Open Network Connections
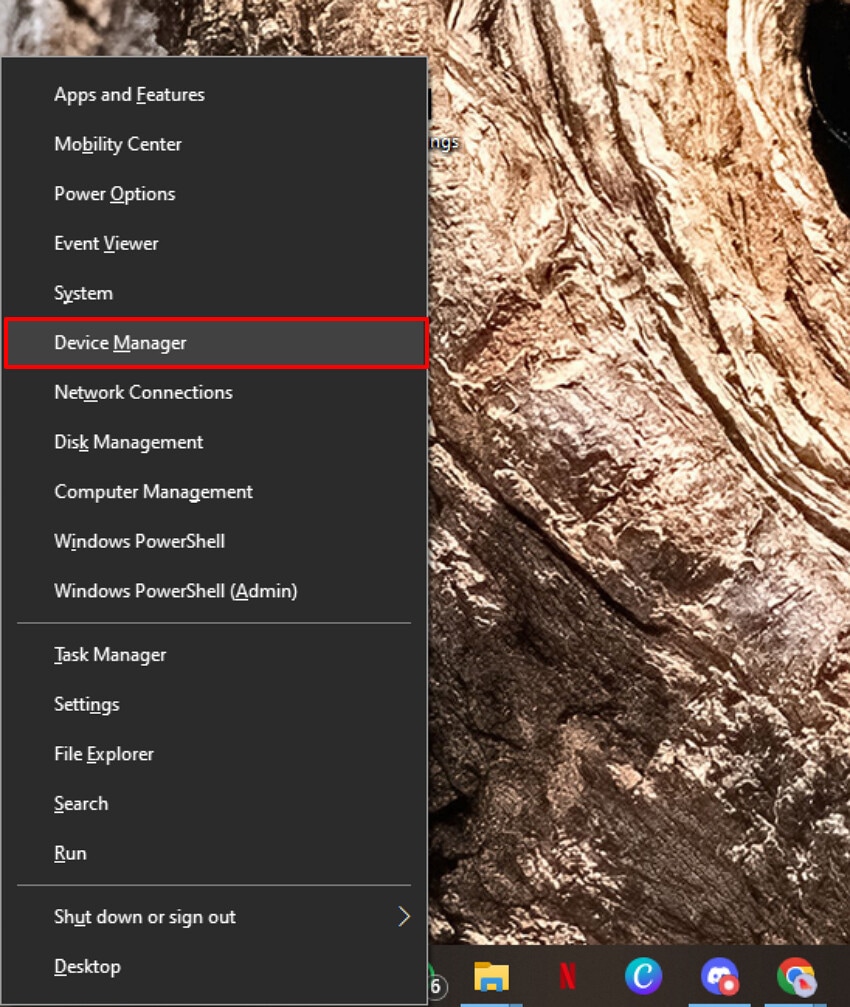The width and height of the screenshot is (850, 1007). point(142,392)
